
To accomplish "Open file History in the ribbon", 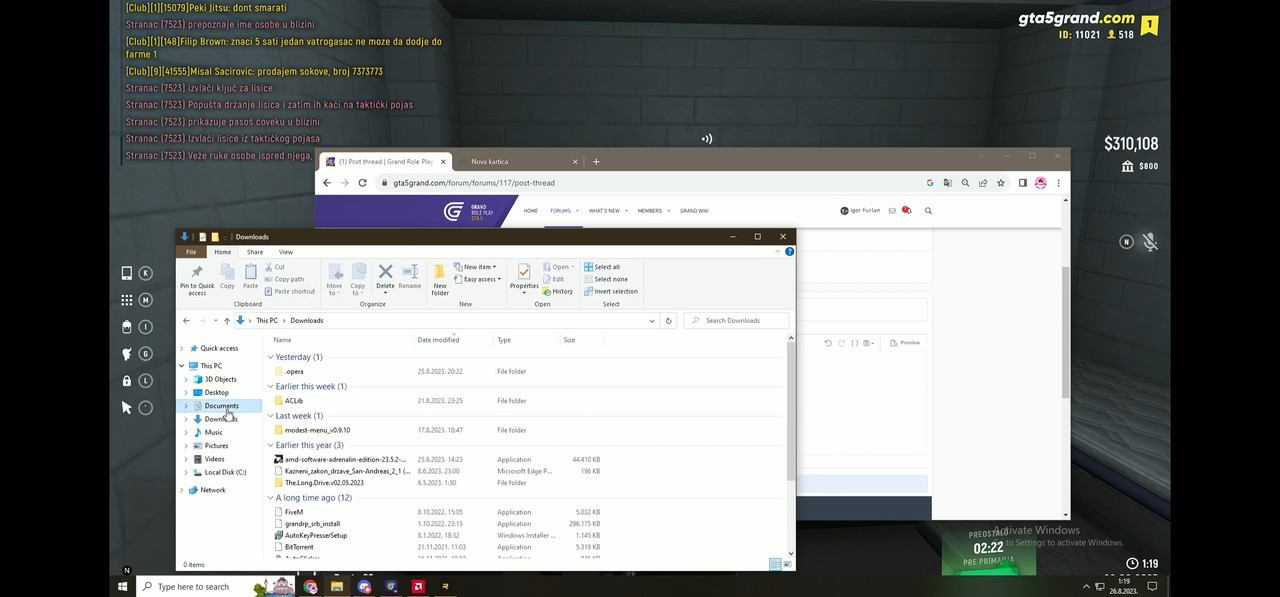I will pyautogui.click(x=557, y=291).
